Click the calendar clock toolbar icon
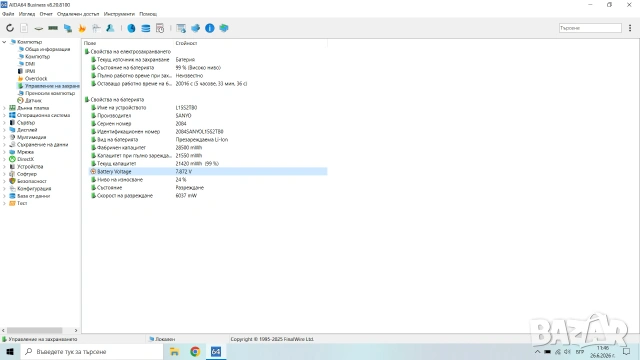This screenshot has width=640, height=360. coord(160,28)
